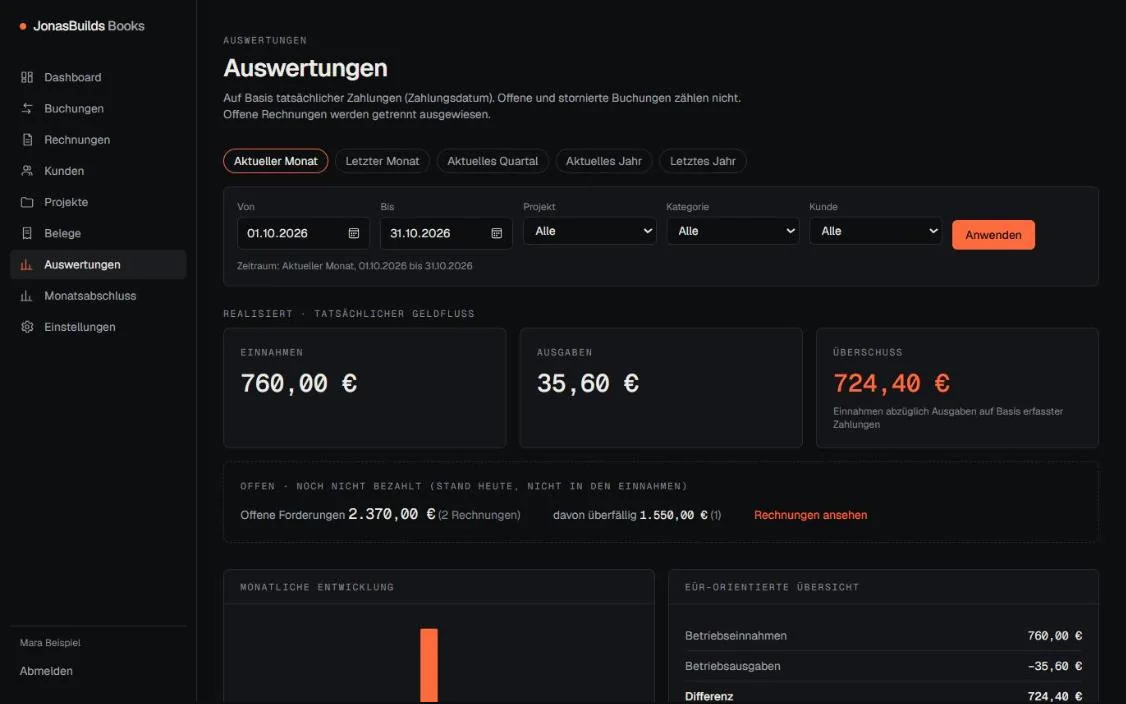Image resolution: width=1126 pixels, height=704 pixels.
Task: Select the Aktuelles Quartal period chip
Action: click(x=493, y=161)
